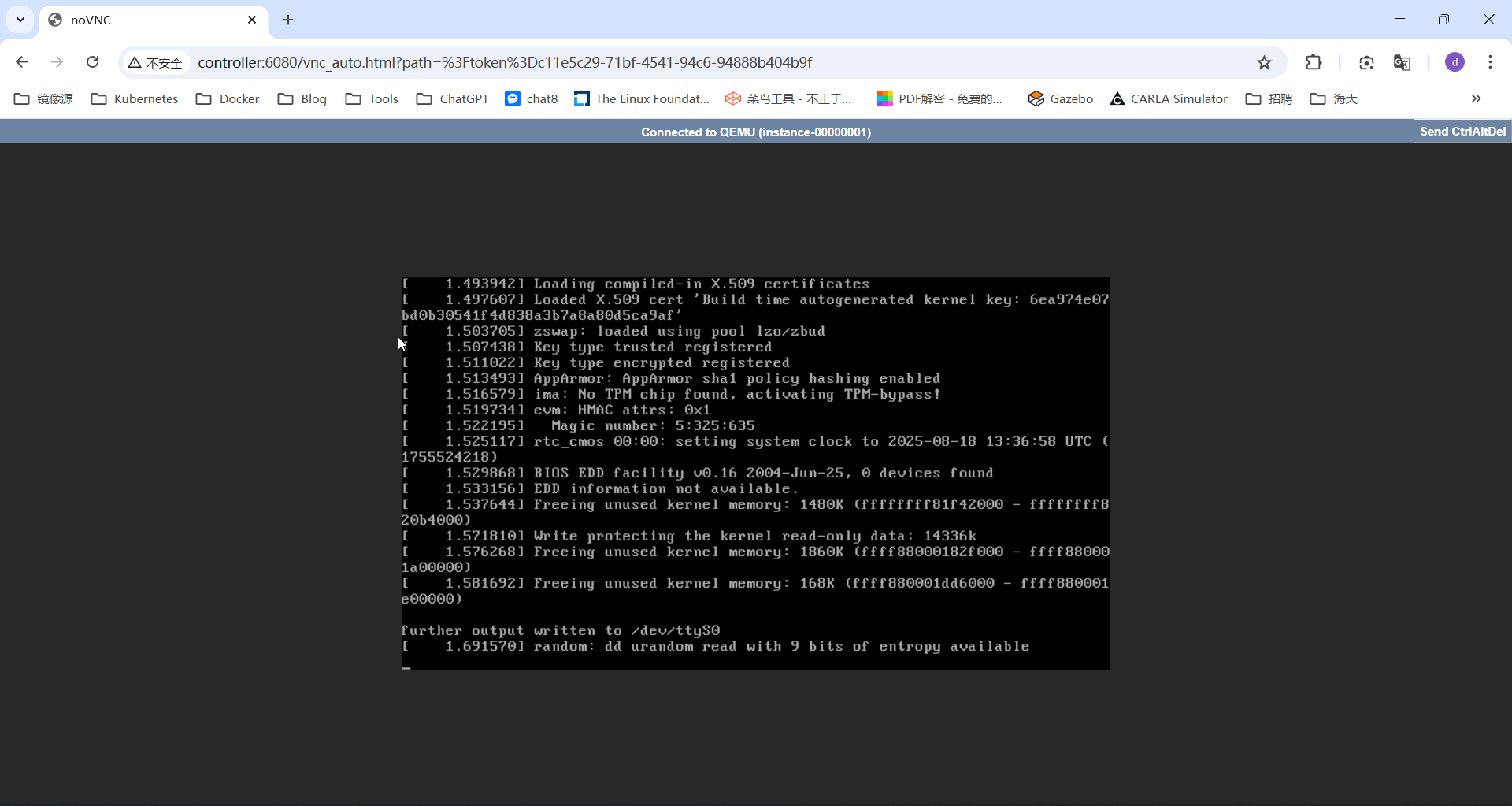Open the Blog bookmark folder

[x=302, y=98]
